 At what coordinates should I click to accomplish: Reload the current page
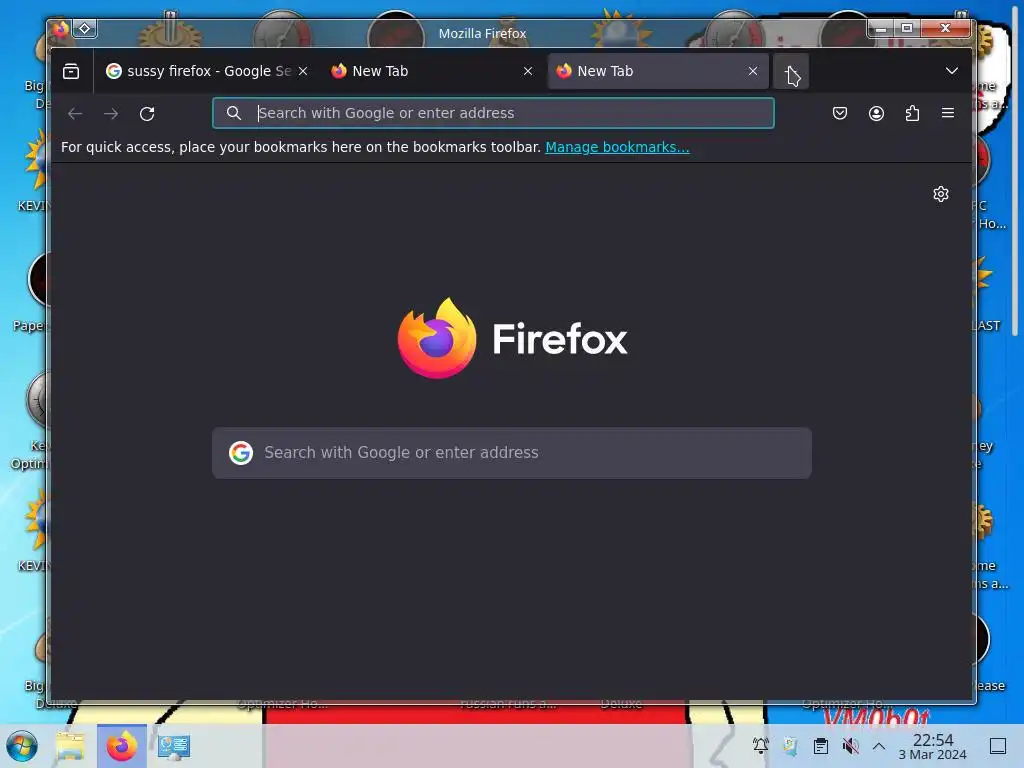click(x=147, y=114)
